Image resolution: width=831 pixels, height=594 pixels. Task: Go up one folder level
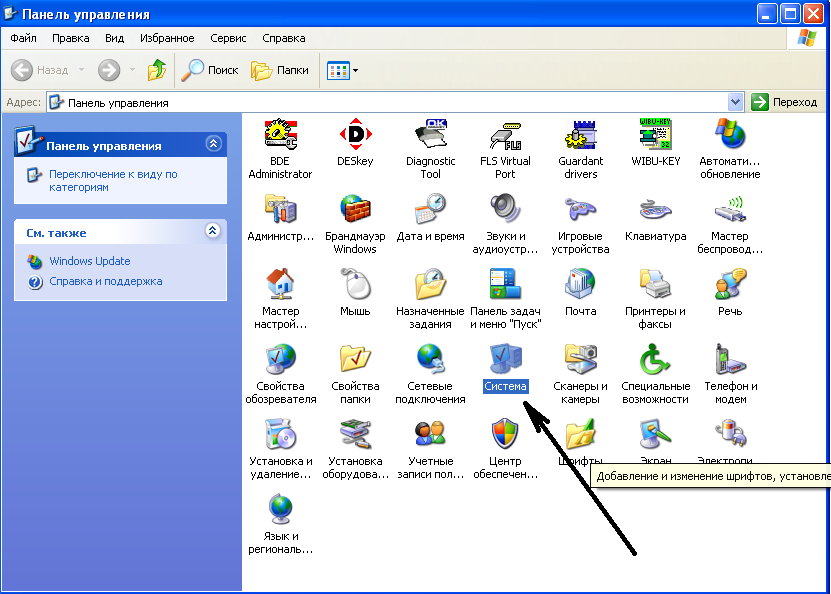tap(157, 70)
